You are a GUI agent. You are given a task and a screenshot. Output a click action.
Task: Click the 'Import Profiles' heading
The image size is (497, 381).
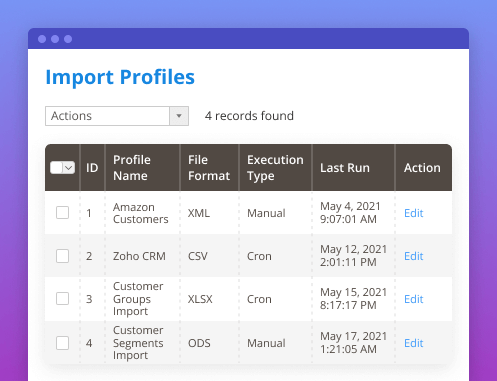click(120, 78)
